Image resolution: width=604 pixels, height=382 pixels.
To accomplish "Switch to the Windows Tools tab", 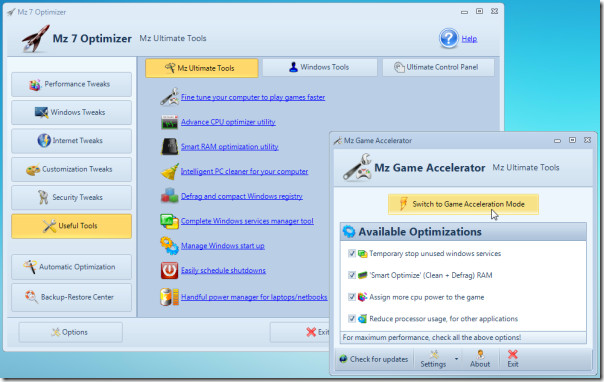I will point(320,67).
